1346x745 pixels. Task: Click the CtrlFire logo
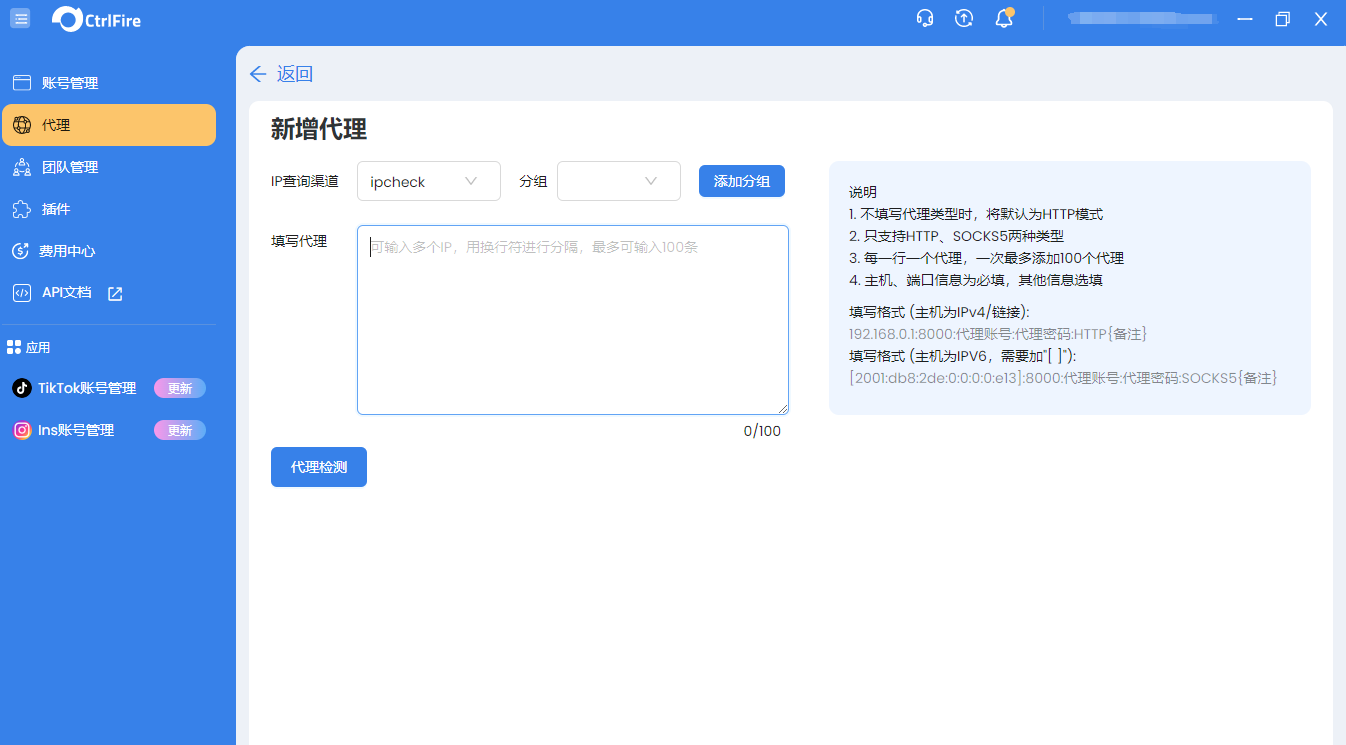96,18
